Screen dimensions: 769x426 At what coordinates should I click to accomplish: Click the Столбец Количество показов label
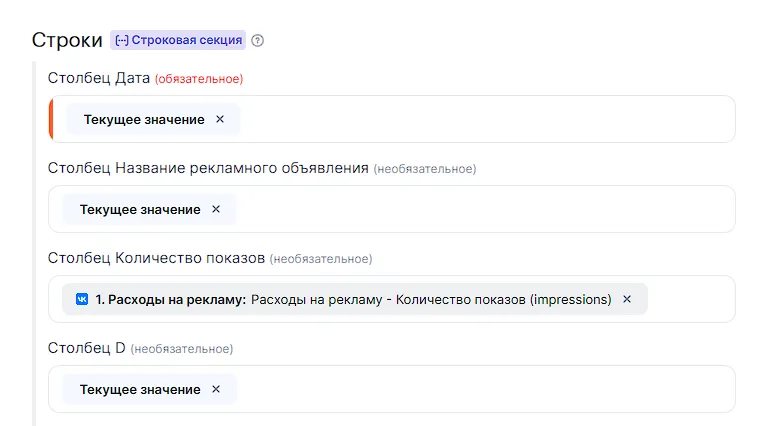pos(156,258)
